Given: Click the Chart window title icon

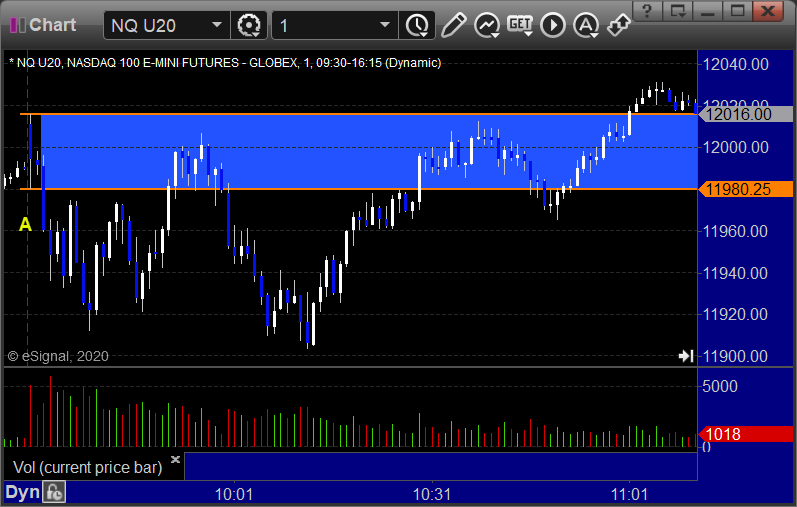Looking at the screenshot, I should [18, 25].
